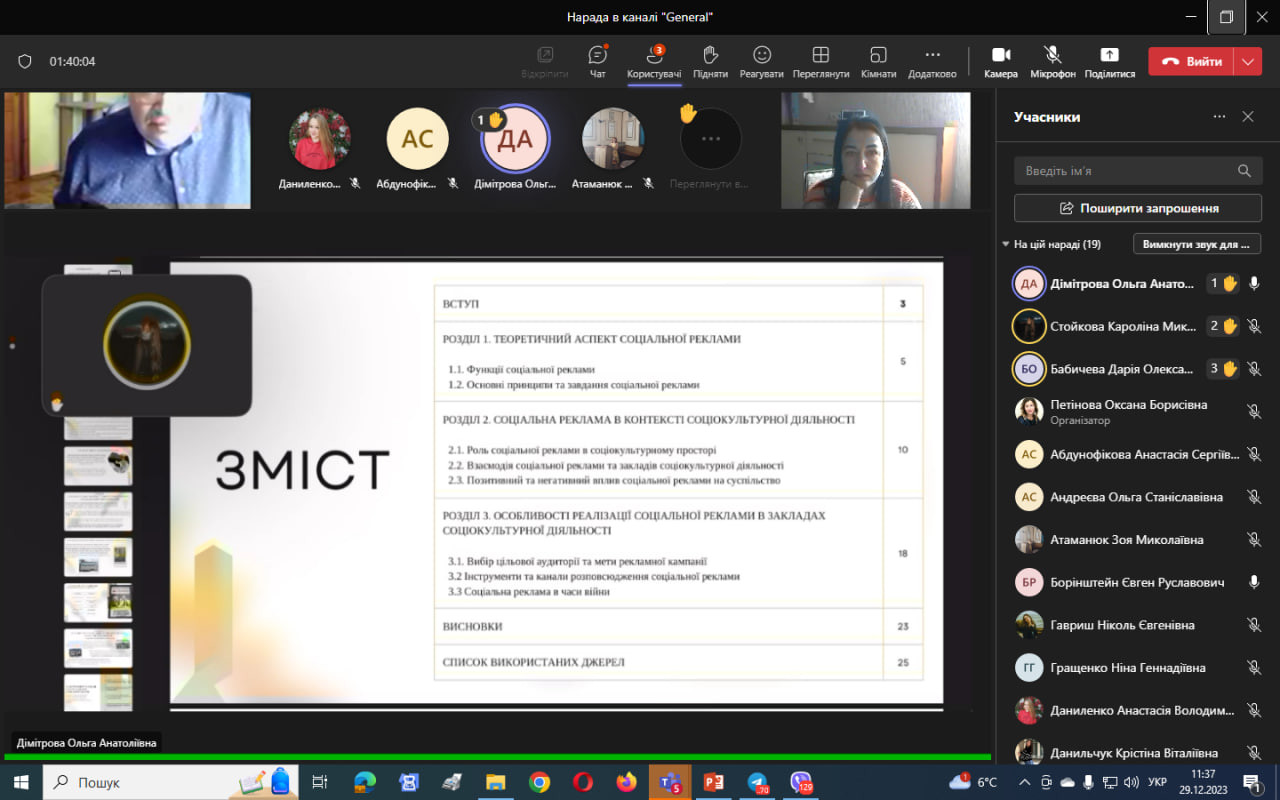Viewport: 1280px width, 800px height.
Task: Open the Chat panel icon
Action: click(598, 55)
